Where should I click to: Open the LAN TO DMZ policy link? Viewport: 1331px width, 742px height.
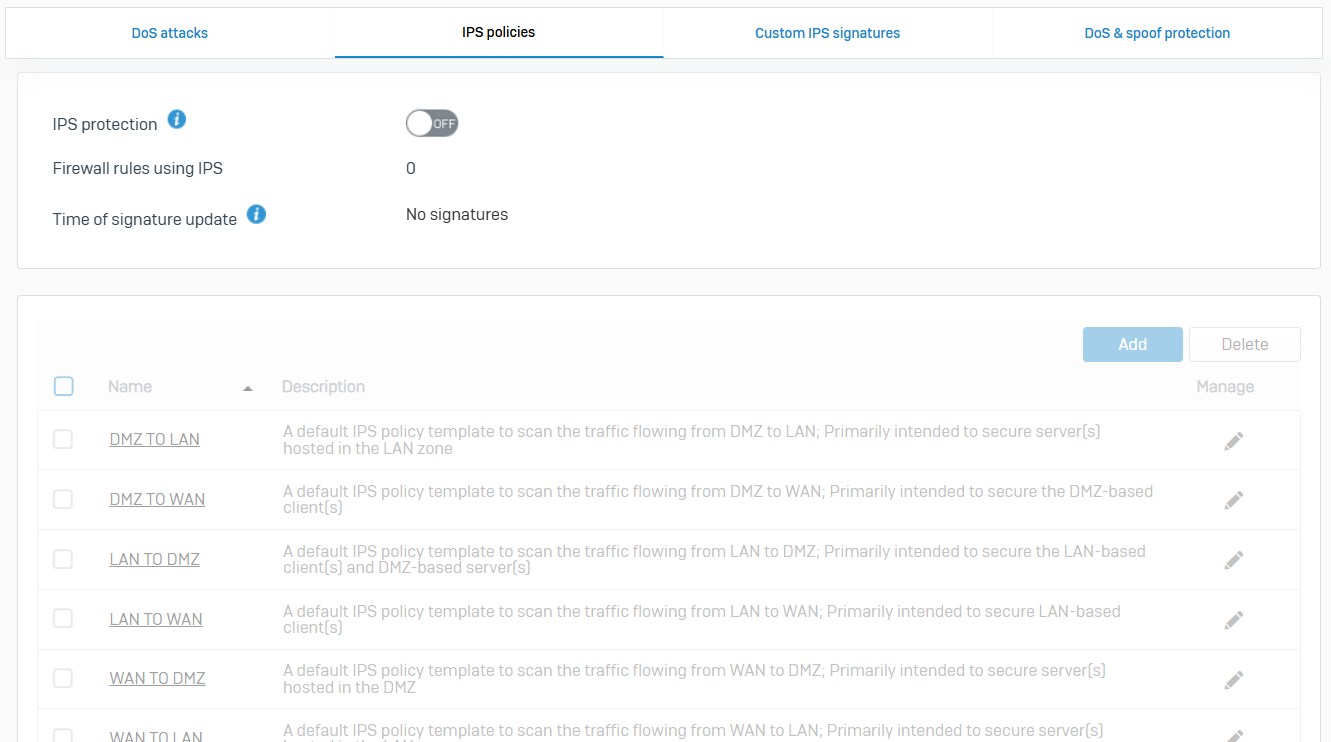point(155,559)
